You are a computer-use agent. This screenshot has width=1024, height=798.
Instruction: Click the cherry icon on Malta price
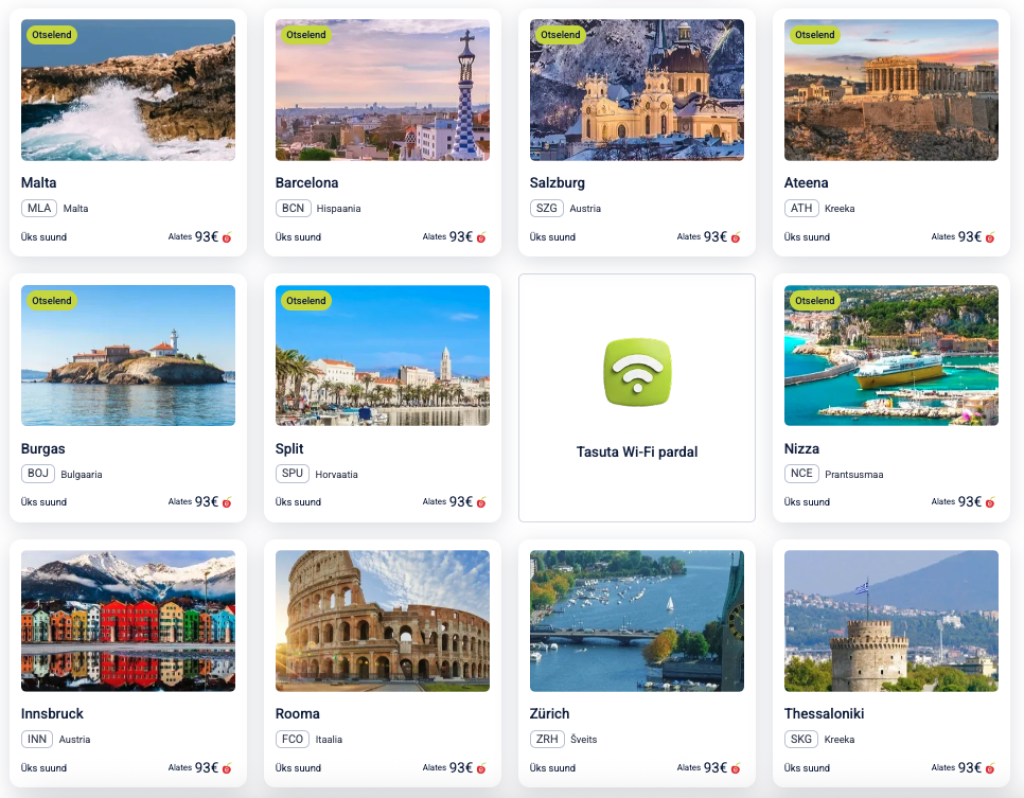point(227,238)
